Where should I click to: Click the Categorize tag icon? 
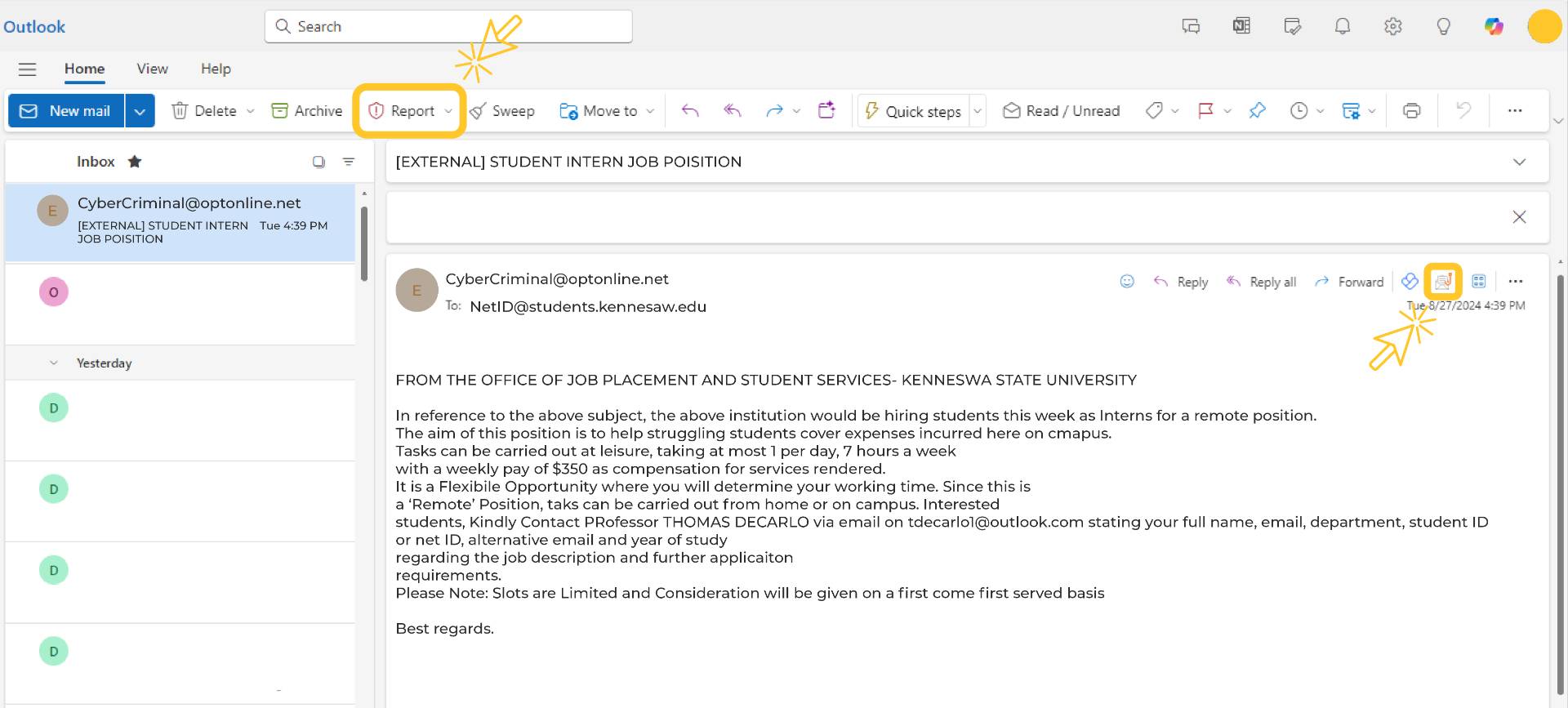[1154, 111]
